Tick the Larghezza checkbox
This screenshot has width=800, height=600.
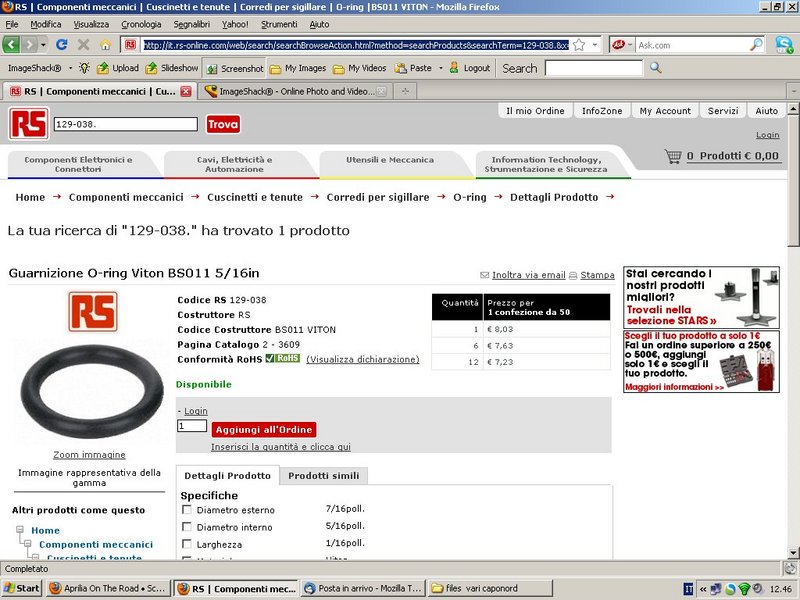pos(187,544)
